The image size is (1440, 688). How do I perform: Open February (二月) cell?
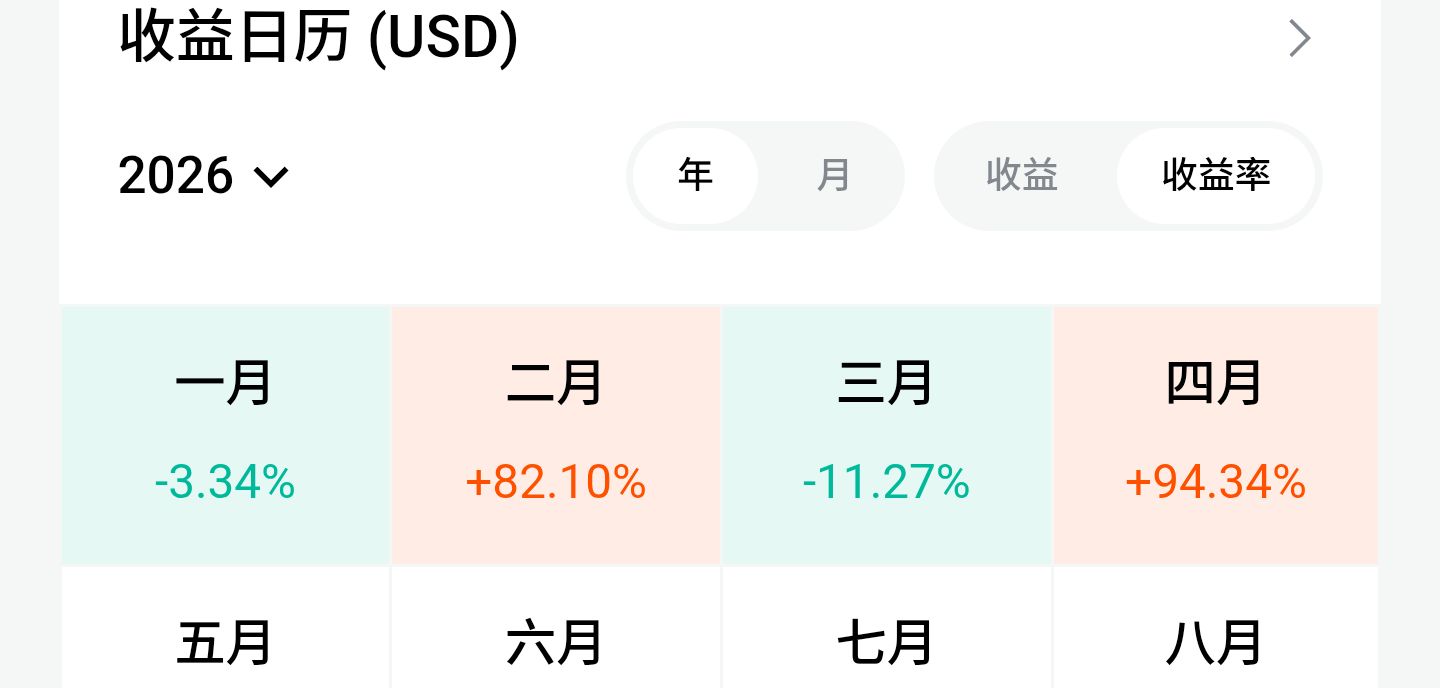point(555,384)
